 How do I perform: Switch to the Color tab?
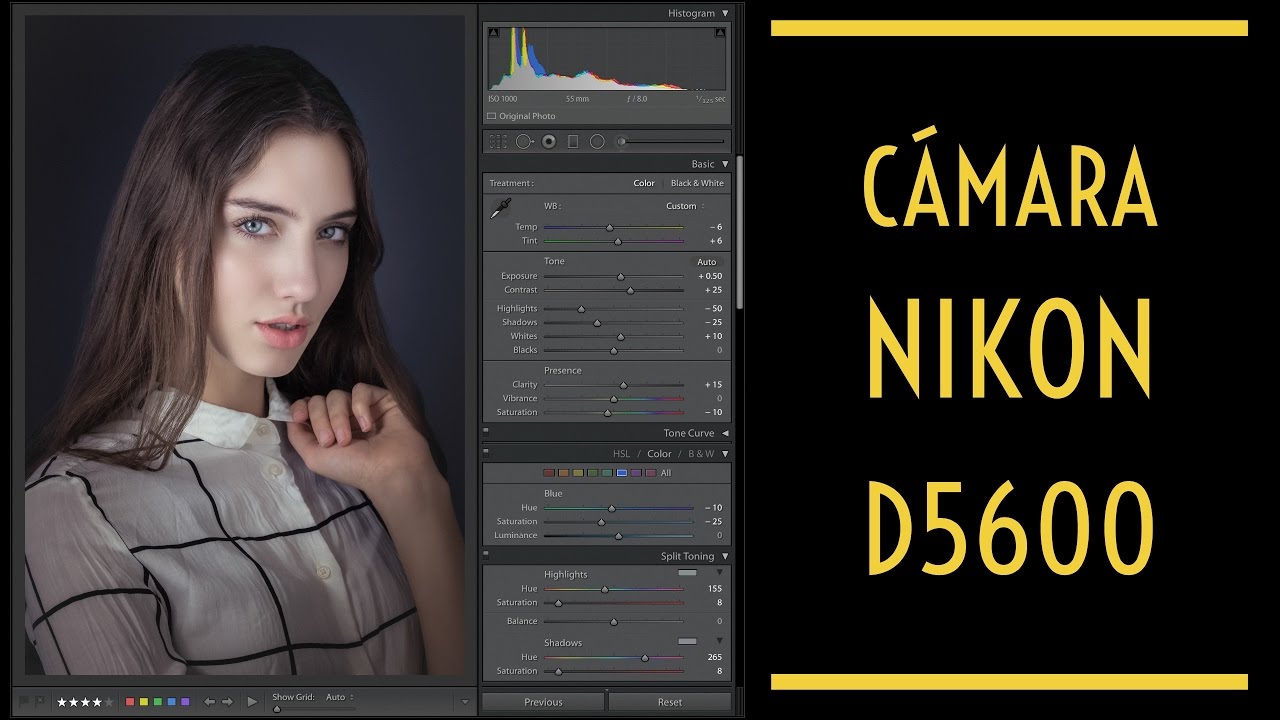pyautogui.click(x=660, y=454)
